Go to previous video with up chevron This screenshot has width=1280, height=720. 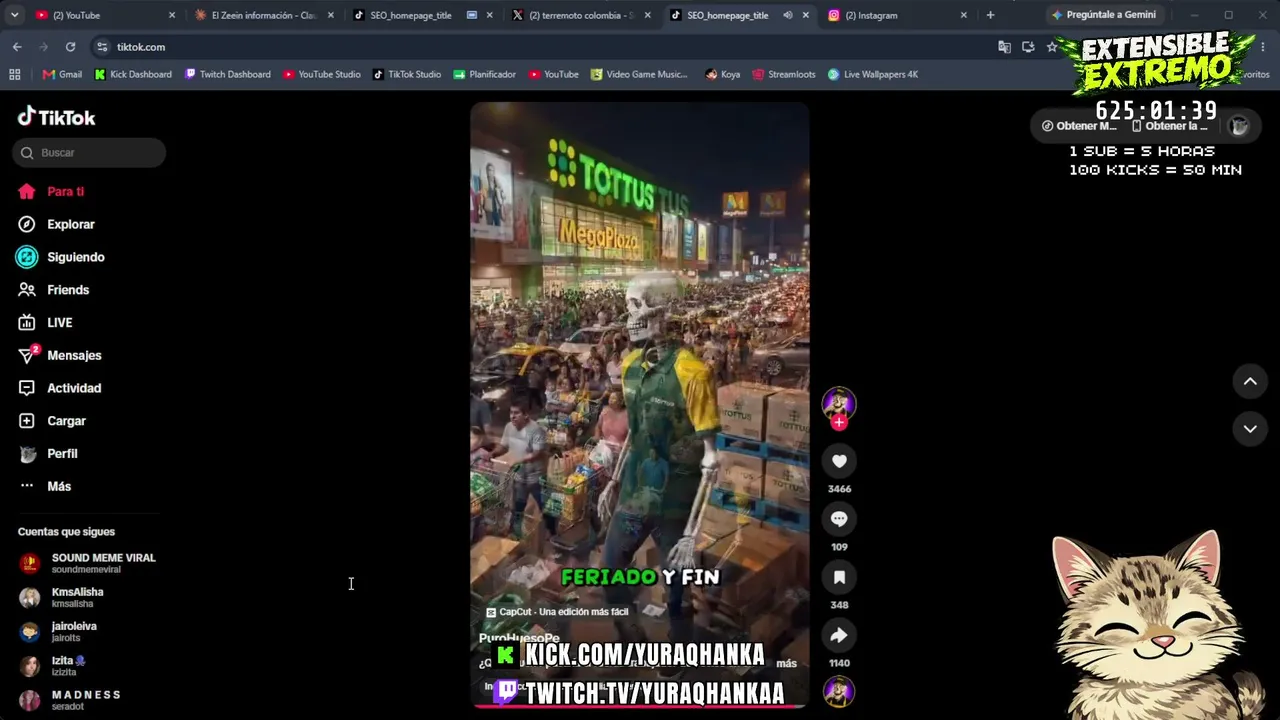[1250, 381]
